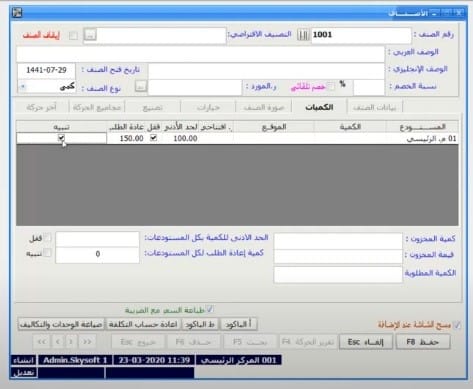Click the إنشاء status bar label
Image resolution: width=473 pixels, height=389 pixels.
(x=24, y=360)
